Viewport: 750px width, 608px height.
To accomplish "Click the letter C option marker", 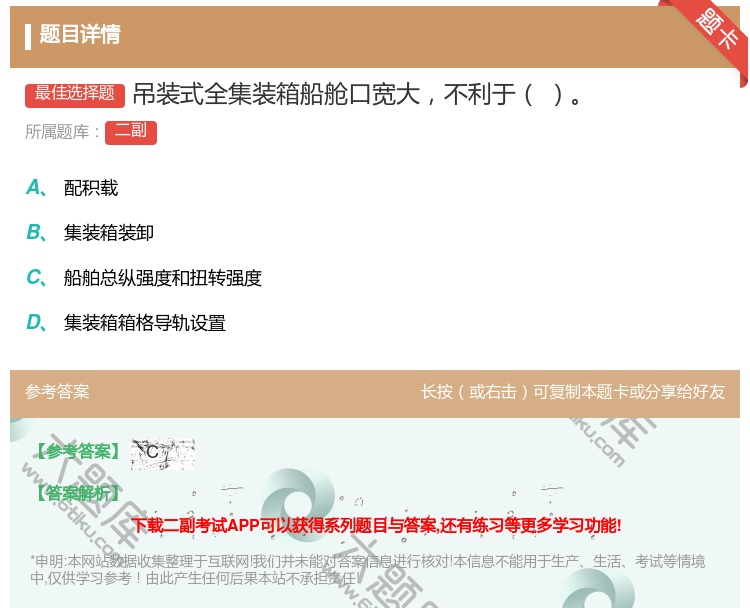I will 36,278.
